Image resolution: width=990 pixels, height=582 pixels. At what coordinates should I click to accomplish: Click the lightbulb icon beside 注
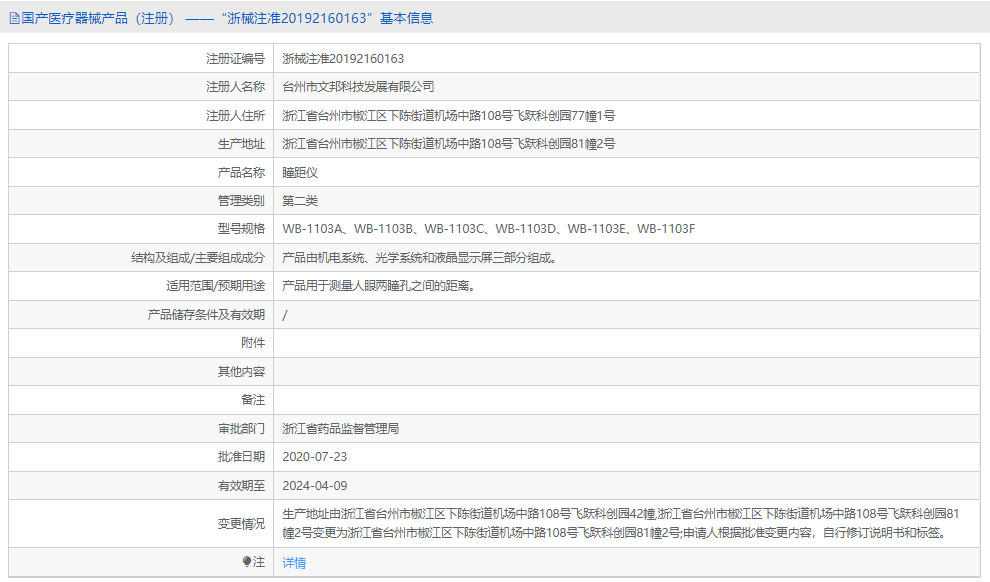pos(247,561)
